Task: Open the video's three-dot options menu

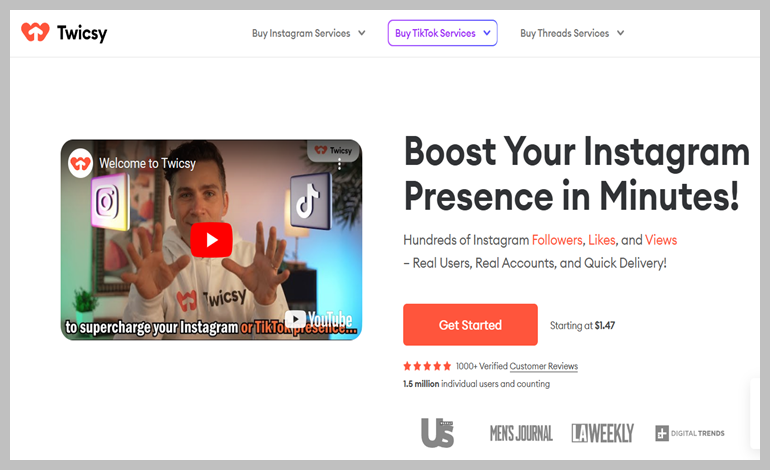Action: point(339,165)
